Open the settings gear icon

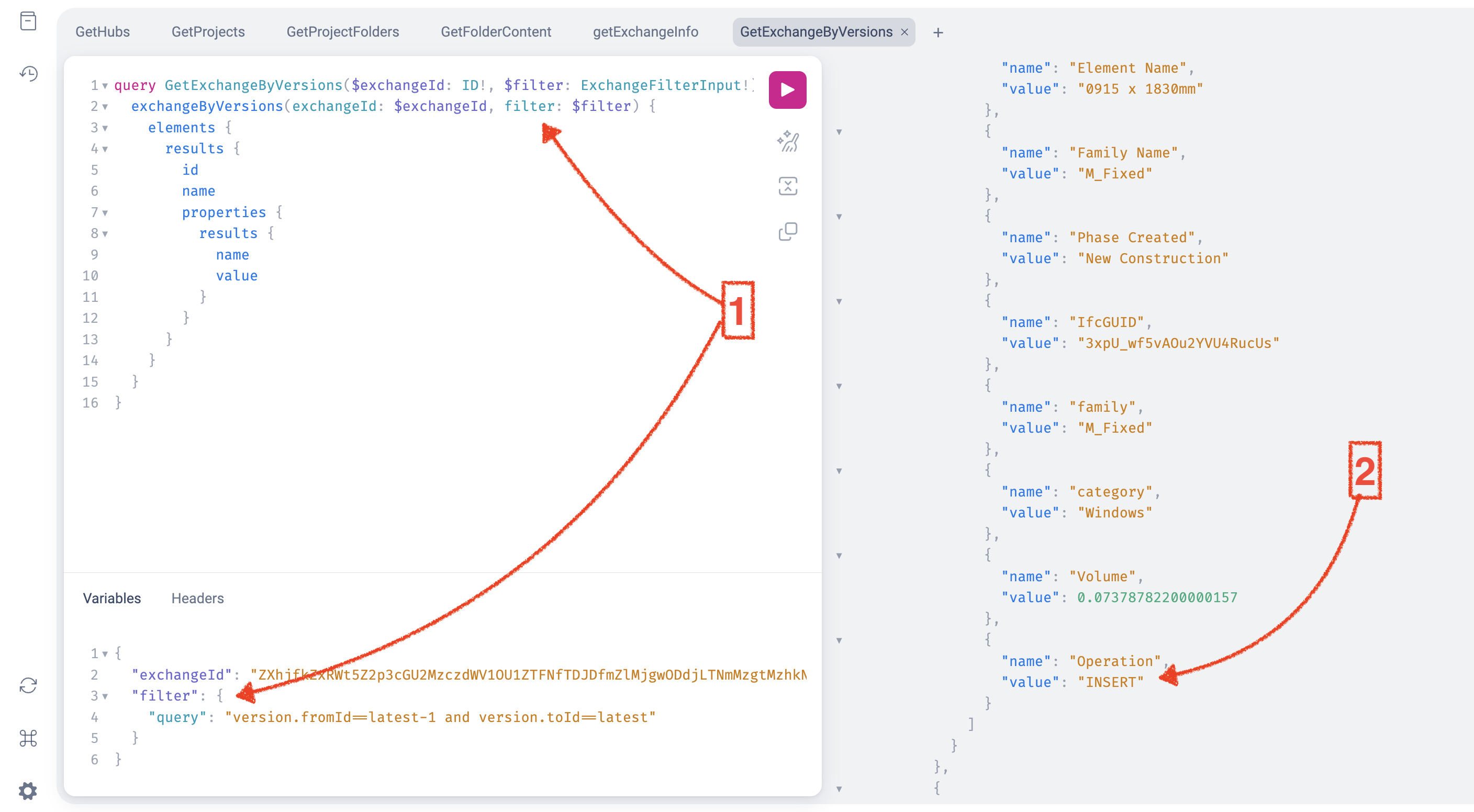pos(28,791)
